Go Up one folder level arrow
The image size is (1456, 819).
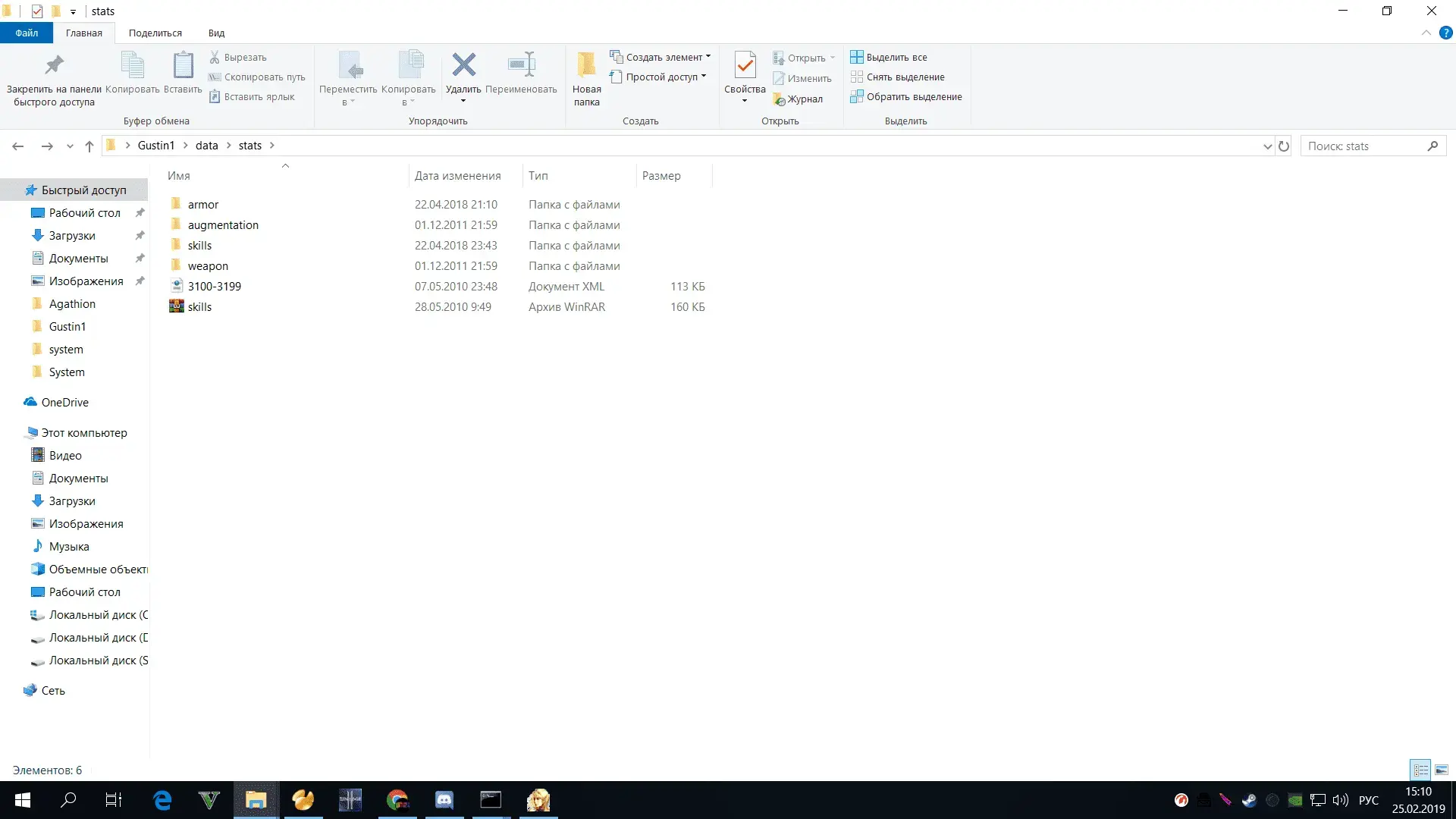click(x=89, y=146)
